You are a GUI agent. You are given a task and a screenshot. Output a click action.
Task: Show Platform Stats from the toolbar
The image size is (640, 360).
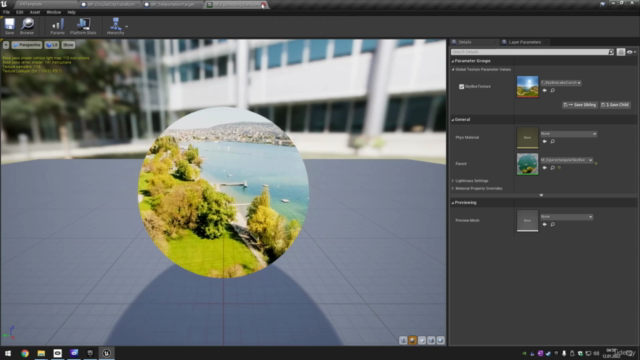83,26
